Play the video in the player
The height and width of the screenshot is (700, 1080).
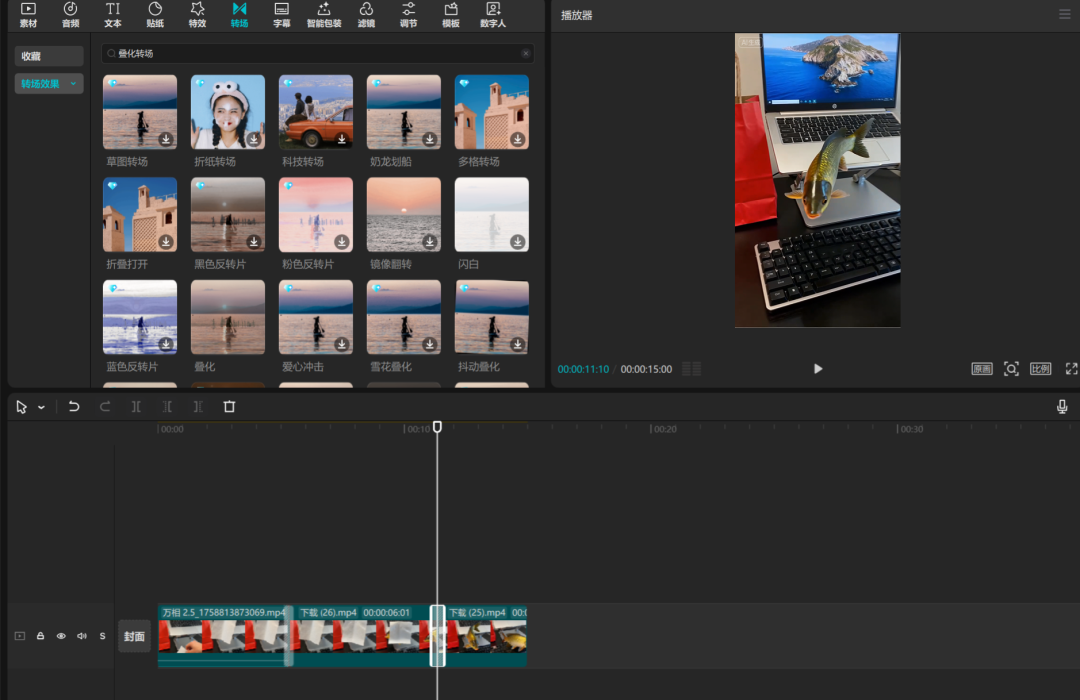(x=818, y=369)
